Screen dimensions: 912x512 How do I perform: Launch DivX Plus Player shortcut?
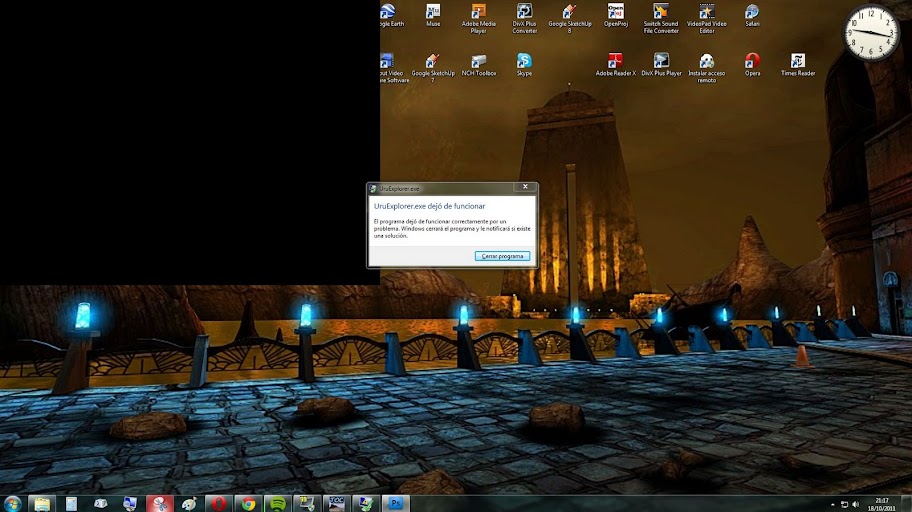661,65
